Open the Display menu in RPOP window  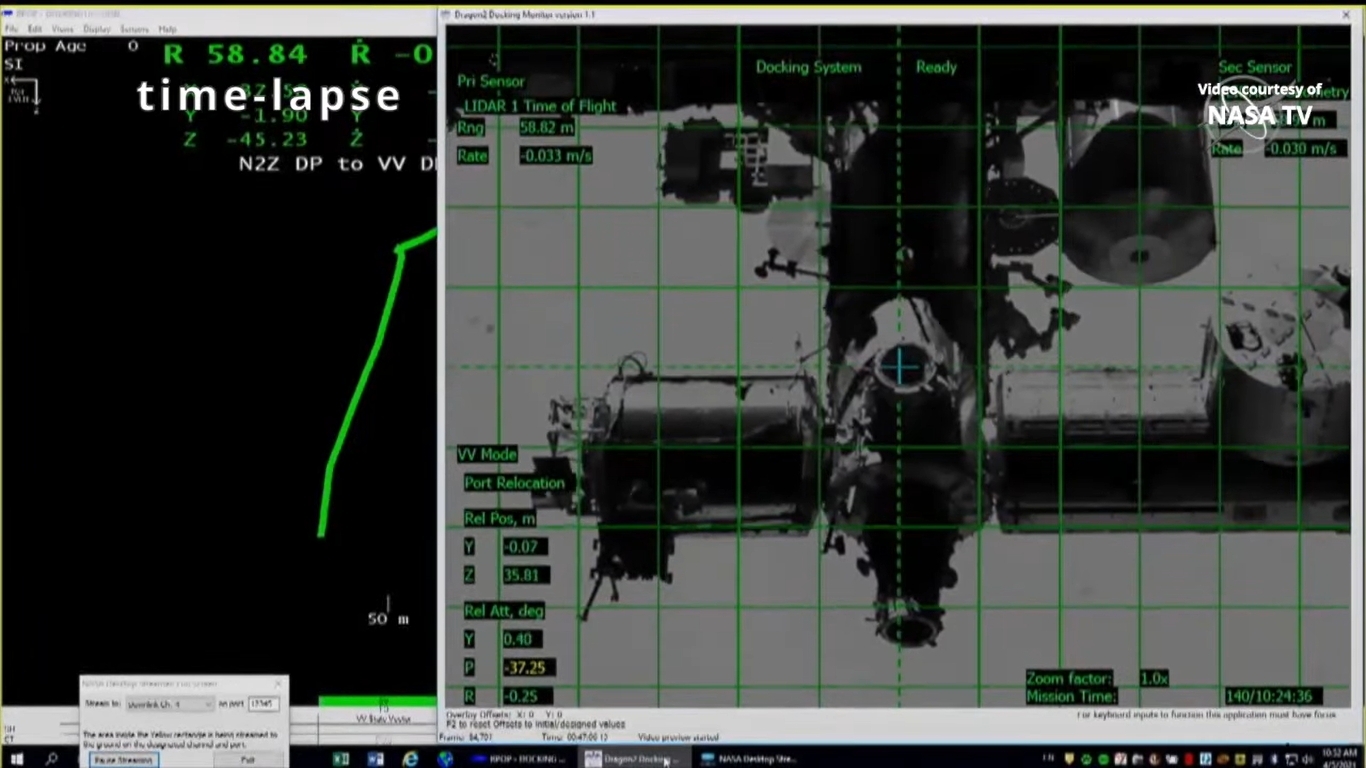[x=97, y=29]
